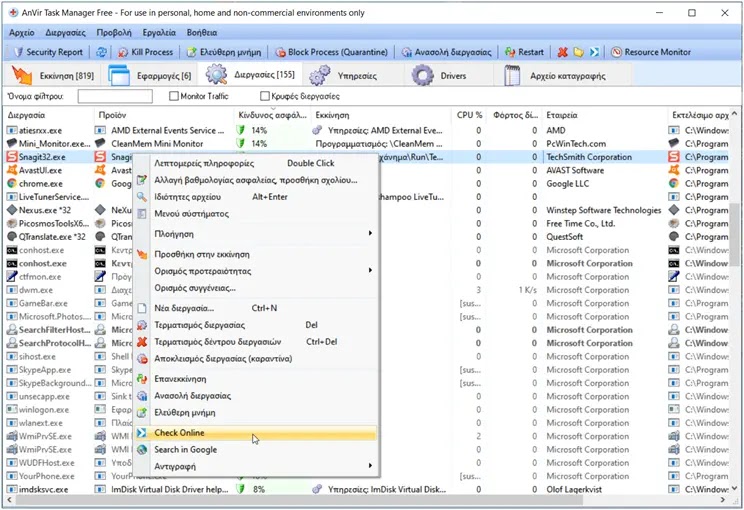Click Winstep Software Technologies company cell

click(x=604, y=210)
